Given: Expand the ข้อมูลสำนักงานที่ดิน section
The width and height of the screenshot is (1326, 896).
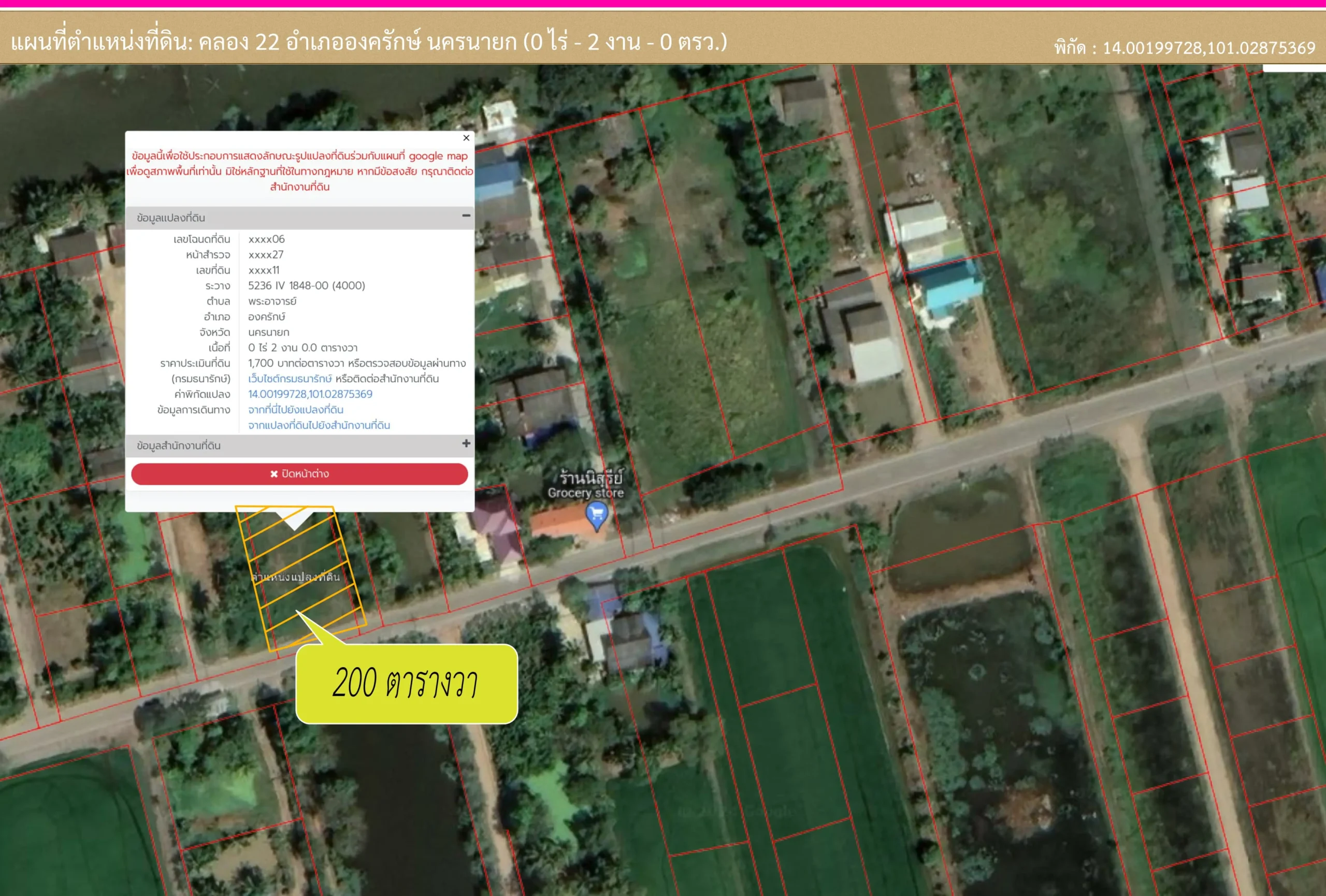Looking at the screenshot, I should (x=467, y=444).
